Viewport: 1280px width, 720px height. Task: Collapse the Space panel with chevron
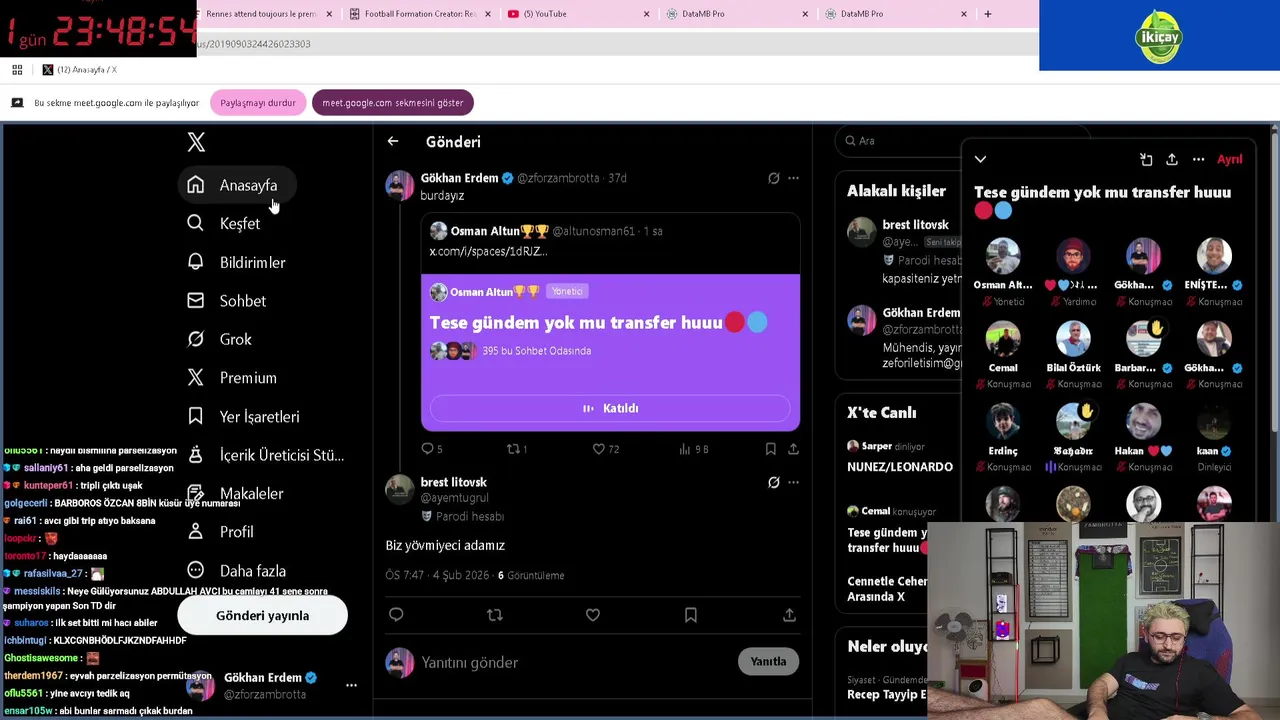980,159
